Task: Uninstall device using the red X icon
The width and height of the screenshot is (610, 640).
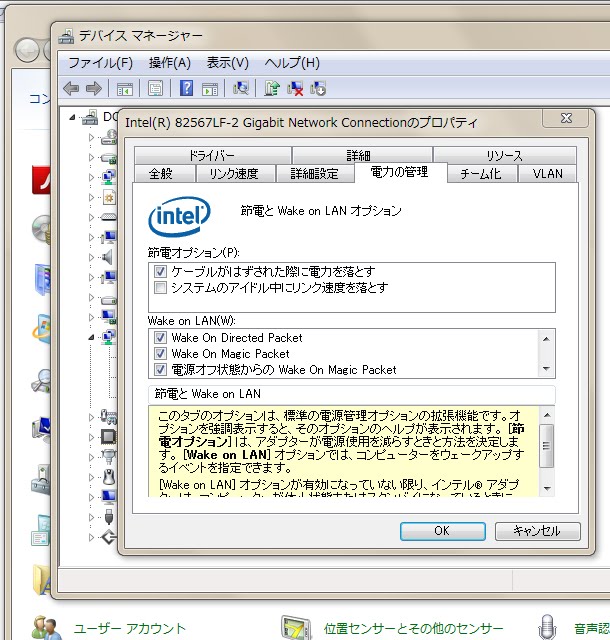Action: click(295, 89)
